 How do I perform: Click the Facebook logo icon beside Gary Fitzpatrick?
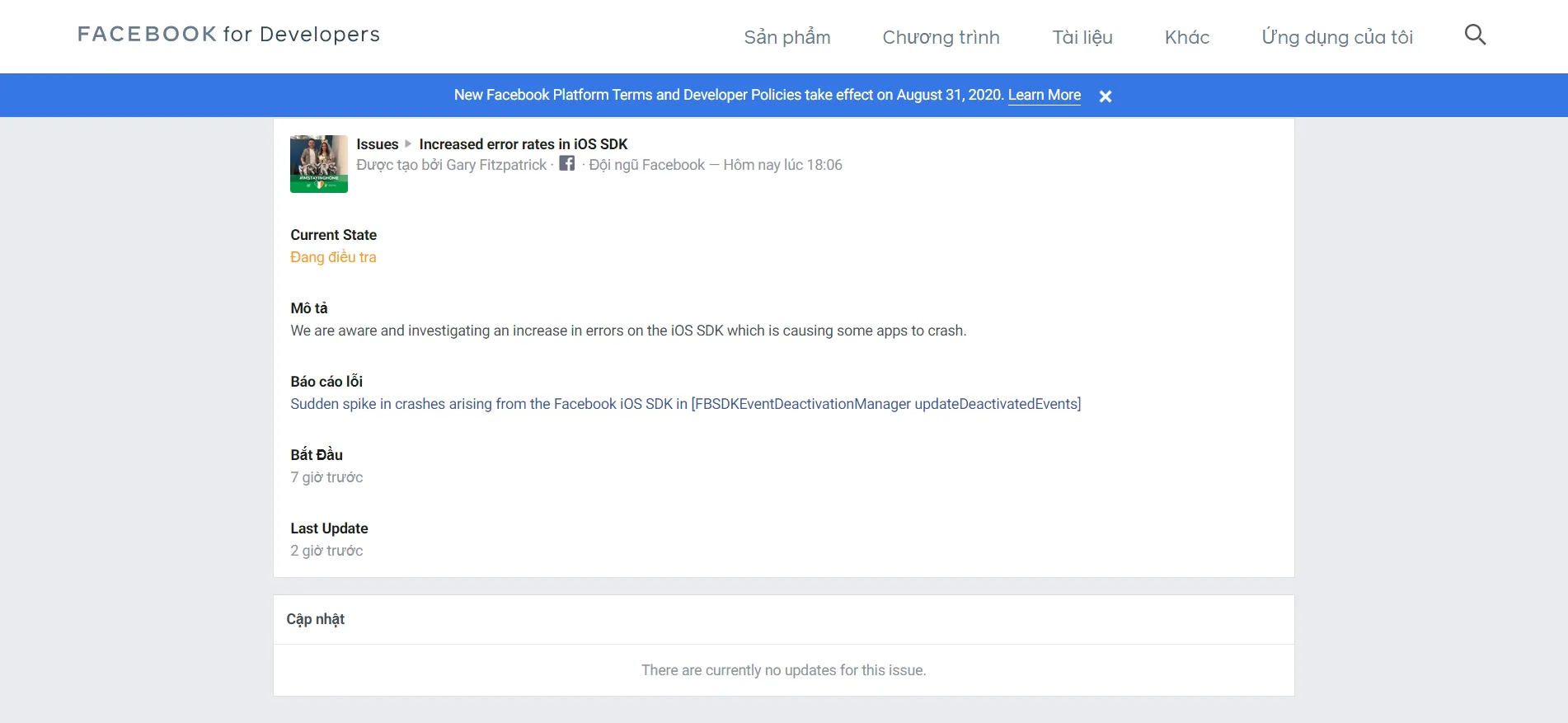567,163
